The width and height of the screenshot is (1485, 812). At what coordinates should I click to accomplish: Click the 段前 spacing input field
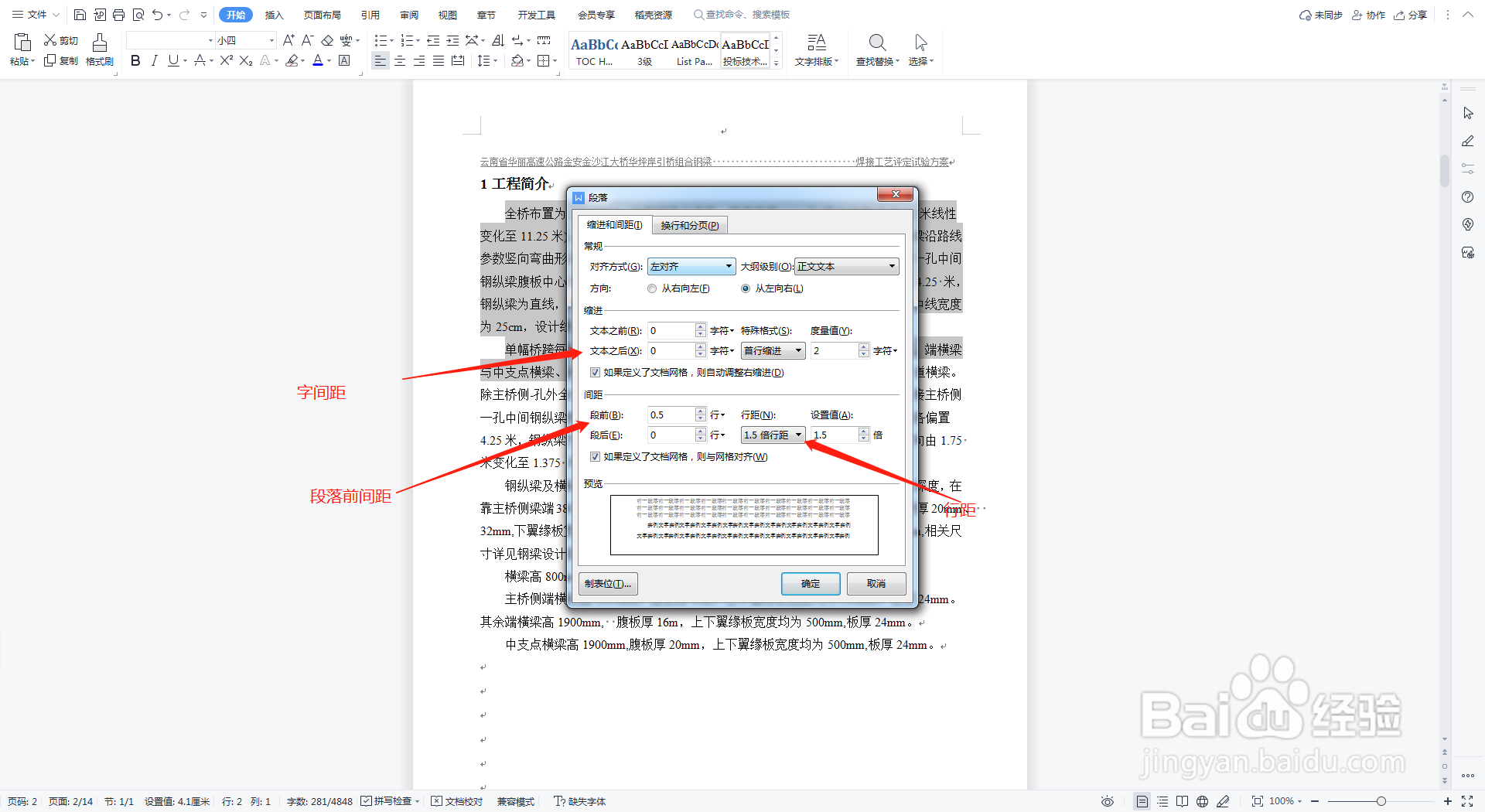tap(671, 415)
